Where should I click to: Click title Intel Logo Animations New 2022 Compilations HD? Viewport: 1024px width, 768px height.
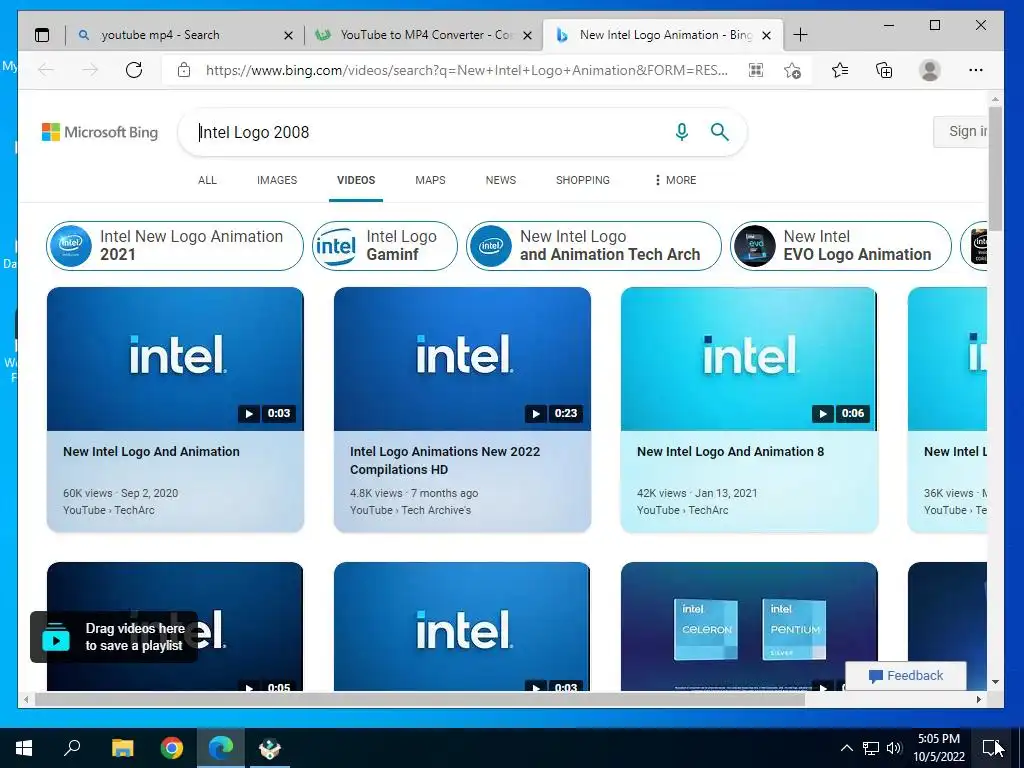(445, 460)
